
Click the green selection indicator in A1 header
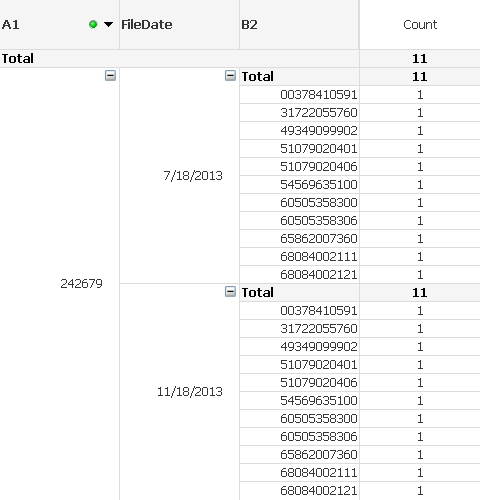[x=93, y=24]
